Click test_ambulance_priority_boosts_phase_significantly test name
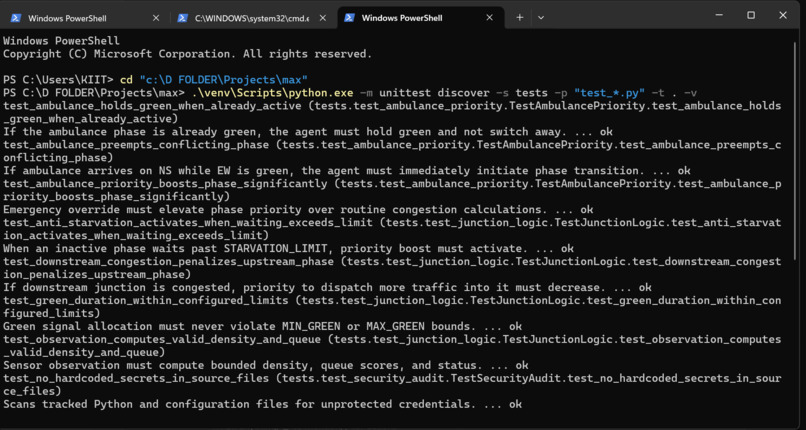Screen dimensions: 806x430 tap(165, 184)
